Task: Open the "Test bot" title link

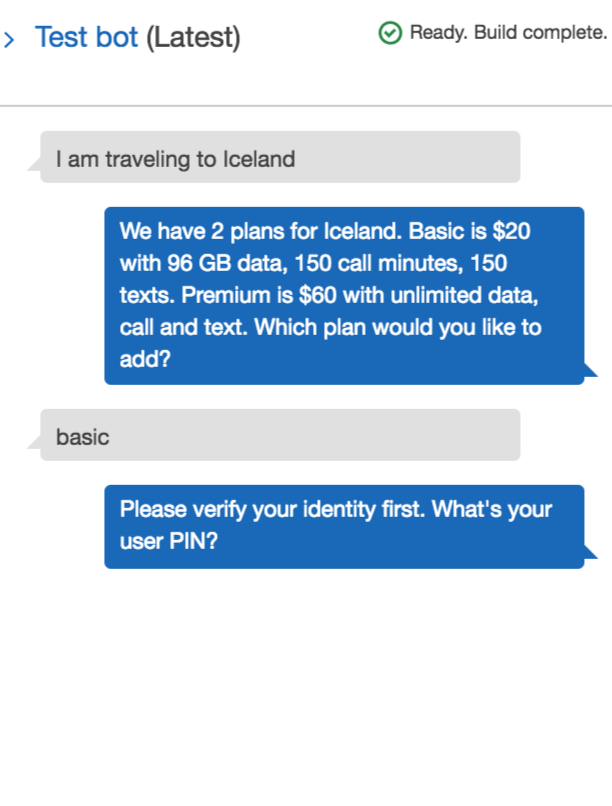Action: 86,37
